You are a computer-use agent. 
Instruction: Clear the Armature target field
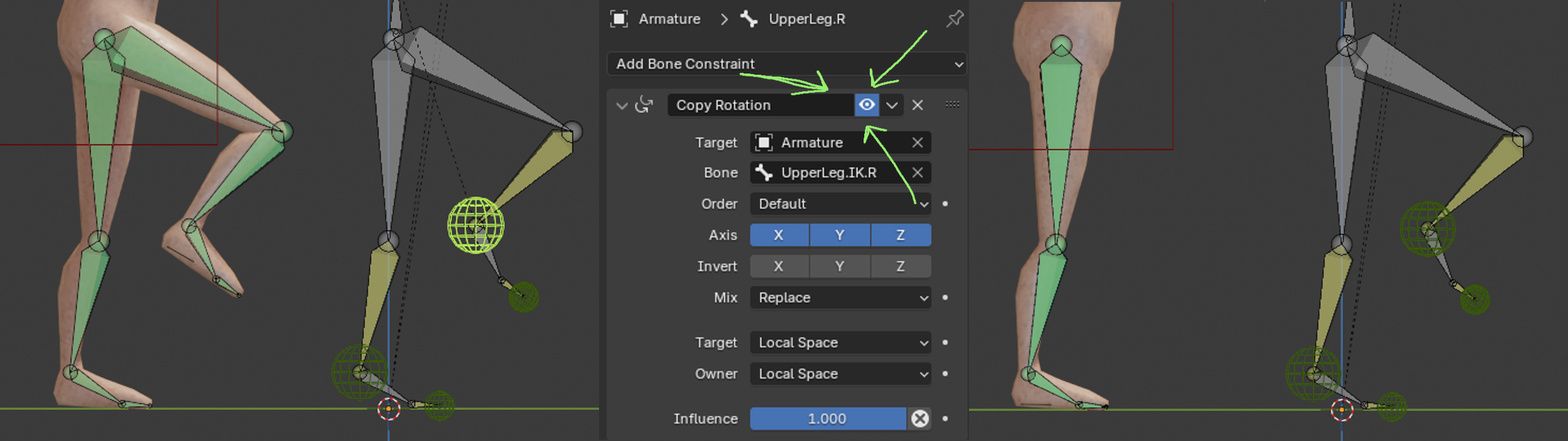[x=917, y=143]
